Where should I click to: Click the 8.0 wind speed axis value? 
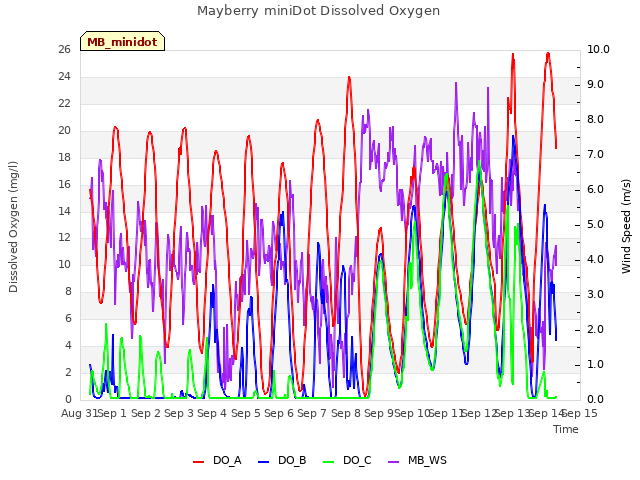click(x=595, y=120)
